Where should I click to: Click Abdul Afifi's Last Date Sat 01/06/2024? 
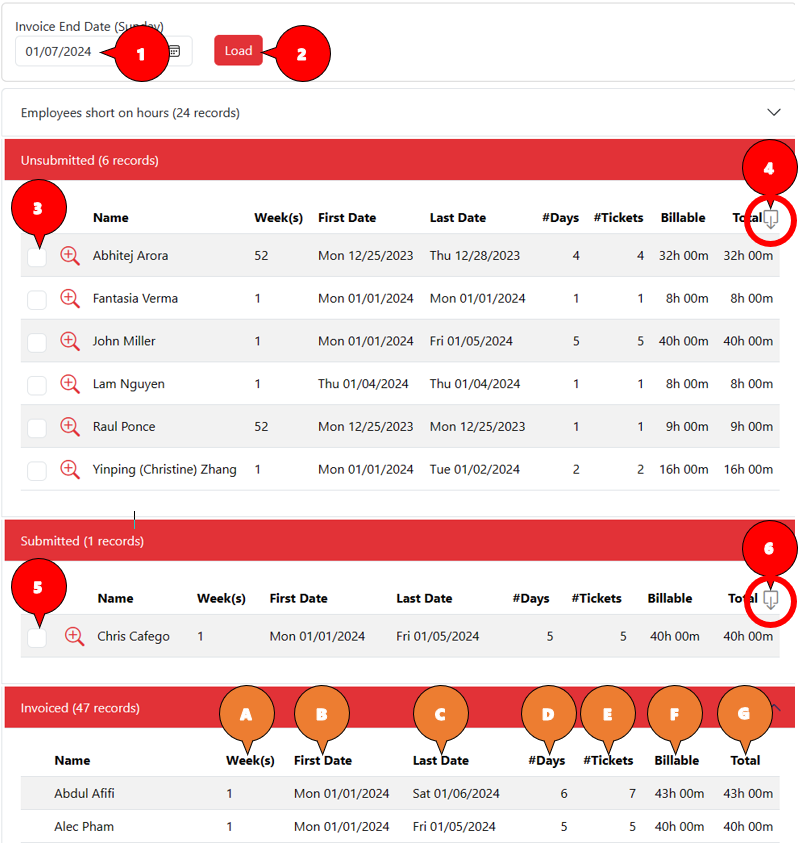[456, 794]
